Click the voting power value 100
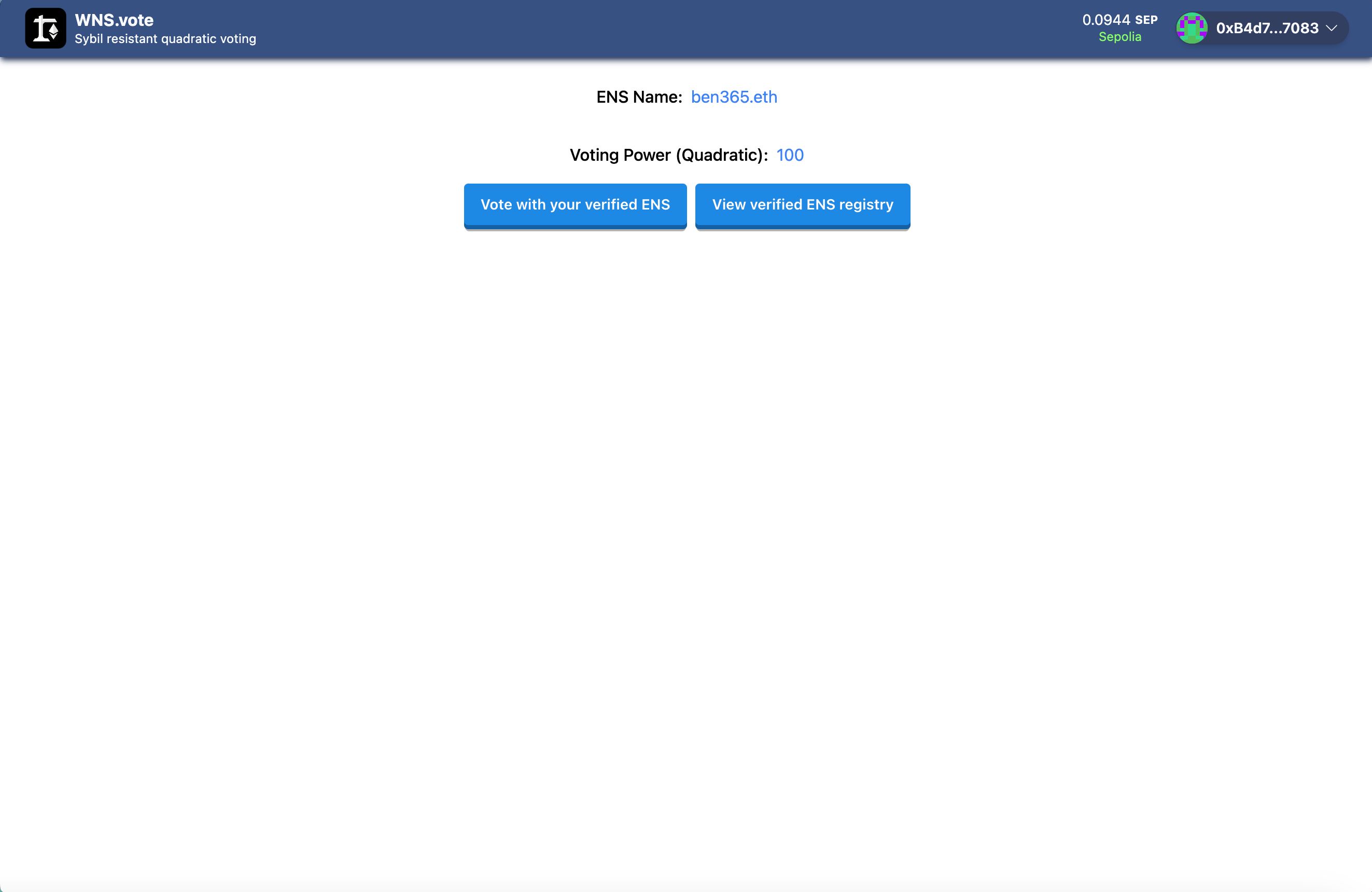The height and width of the screenshot is (892, 1372). click(790, 155)
